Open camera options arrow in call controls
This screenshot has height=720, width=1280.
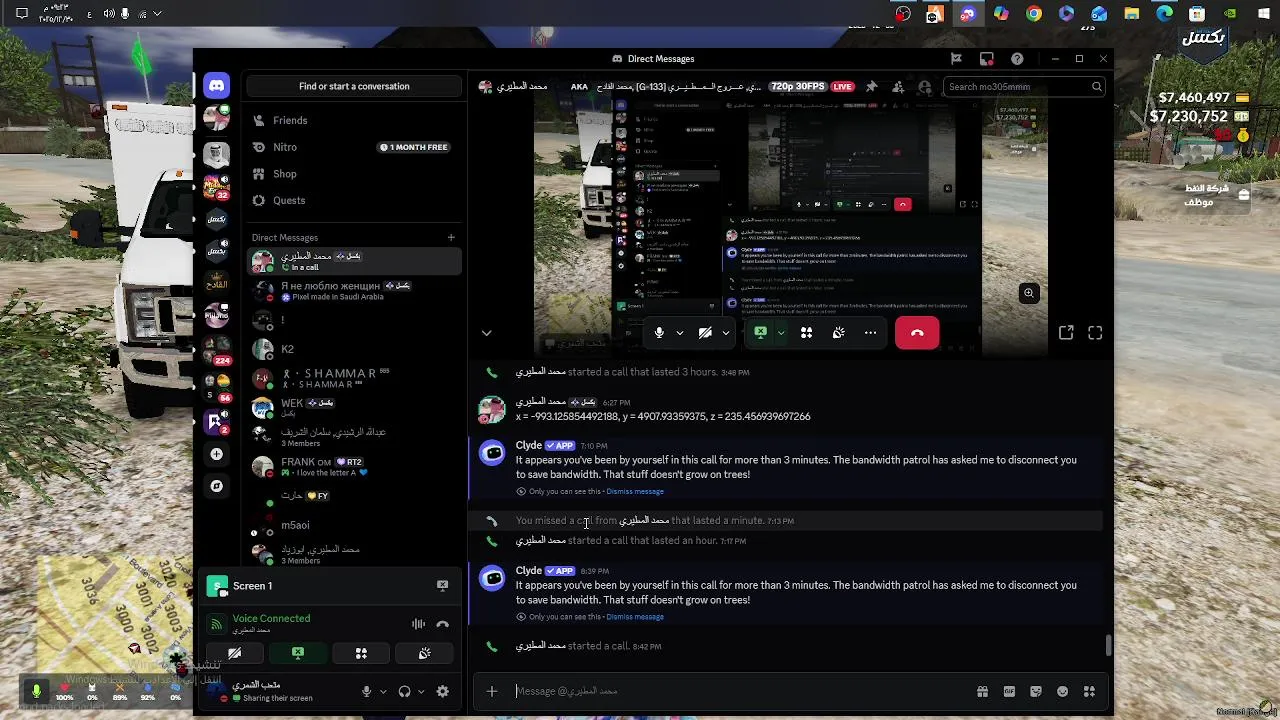click(x=726, y=333)
